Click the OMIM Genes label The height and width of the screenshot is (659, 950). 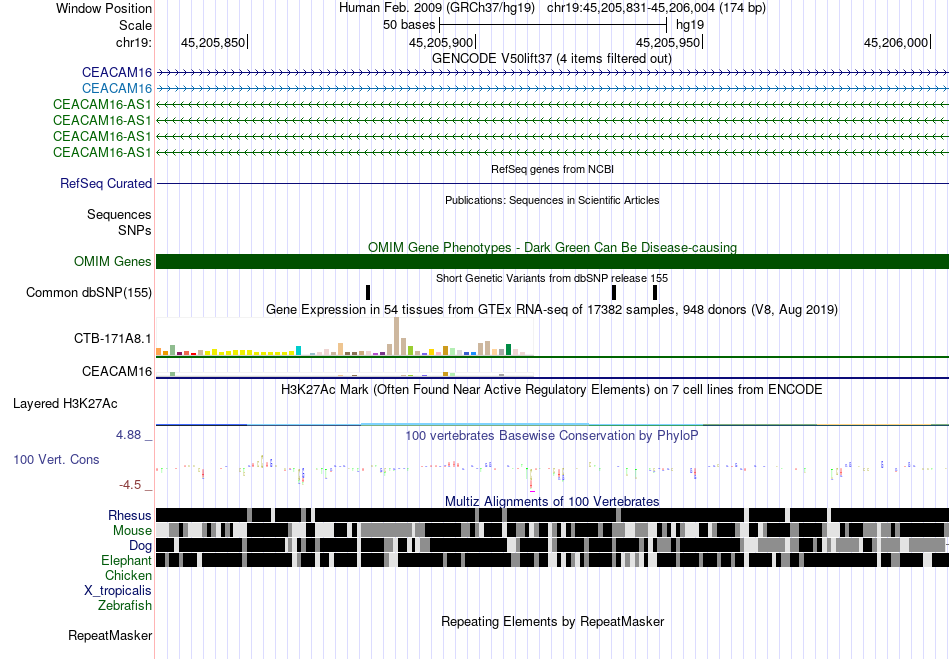(x=113, y=262)
